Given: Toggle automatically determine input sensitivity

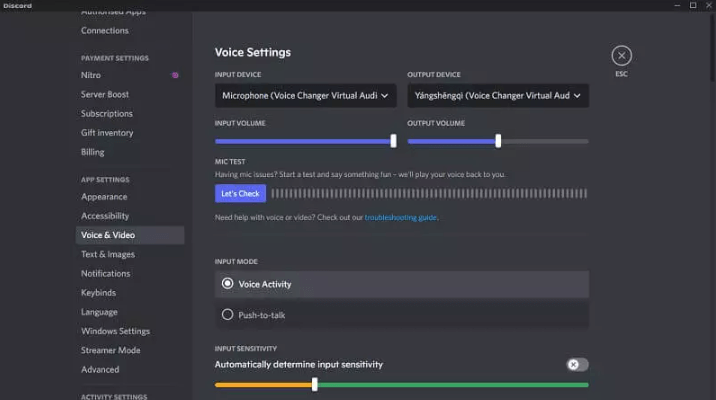Looking at the screenshot, I should (x=577, y=365).
